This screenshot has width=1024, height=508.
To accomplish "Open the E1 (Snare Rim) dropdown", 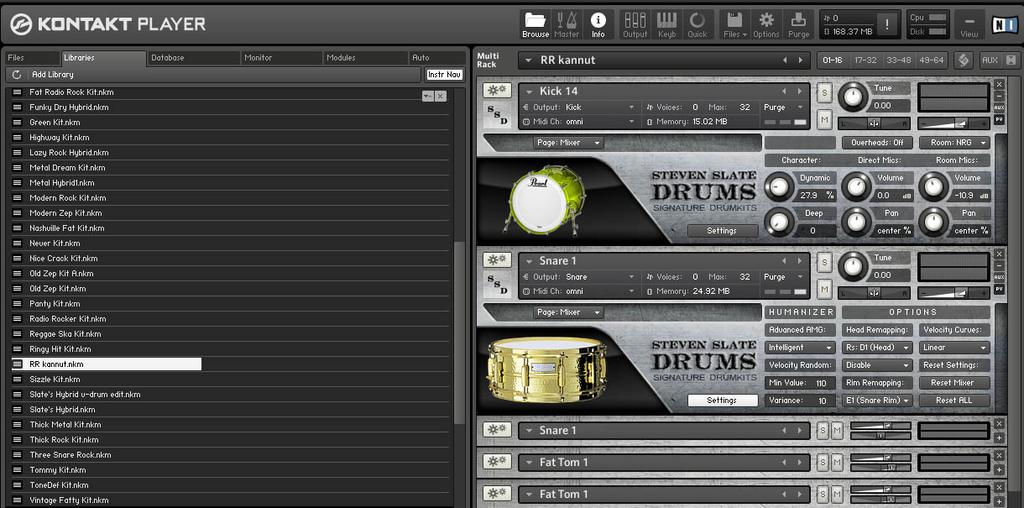I will pos(877,400).
